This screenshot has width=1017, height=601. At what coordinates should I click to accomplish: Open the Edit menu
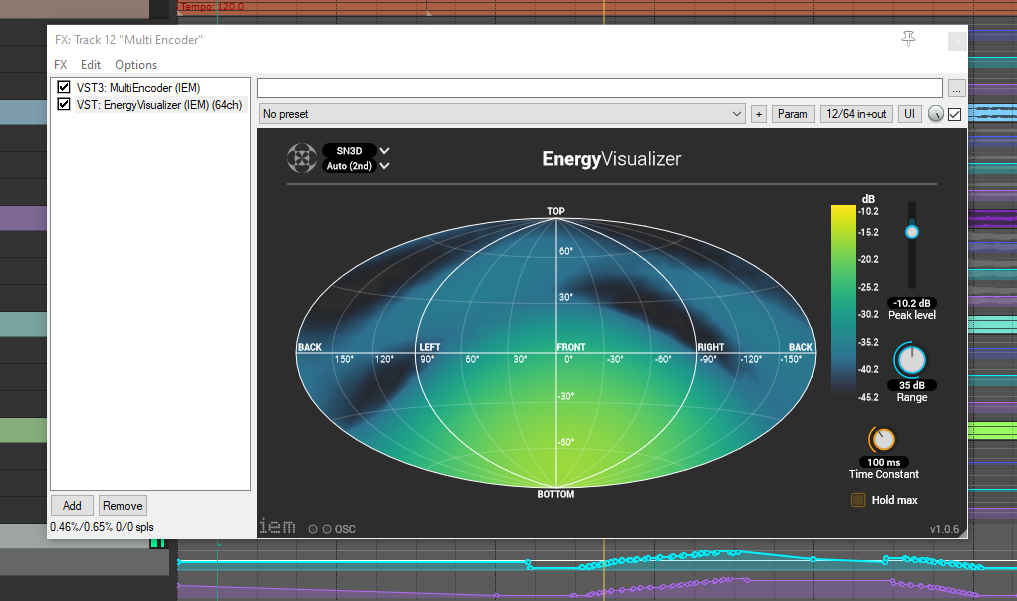tap(91, 65)
